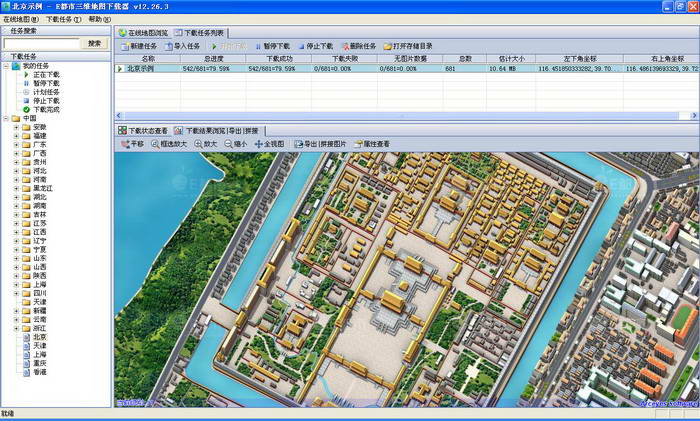Collapse the 我的任务 tree node

(6, 66)
